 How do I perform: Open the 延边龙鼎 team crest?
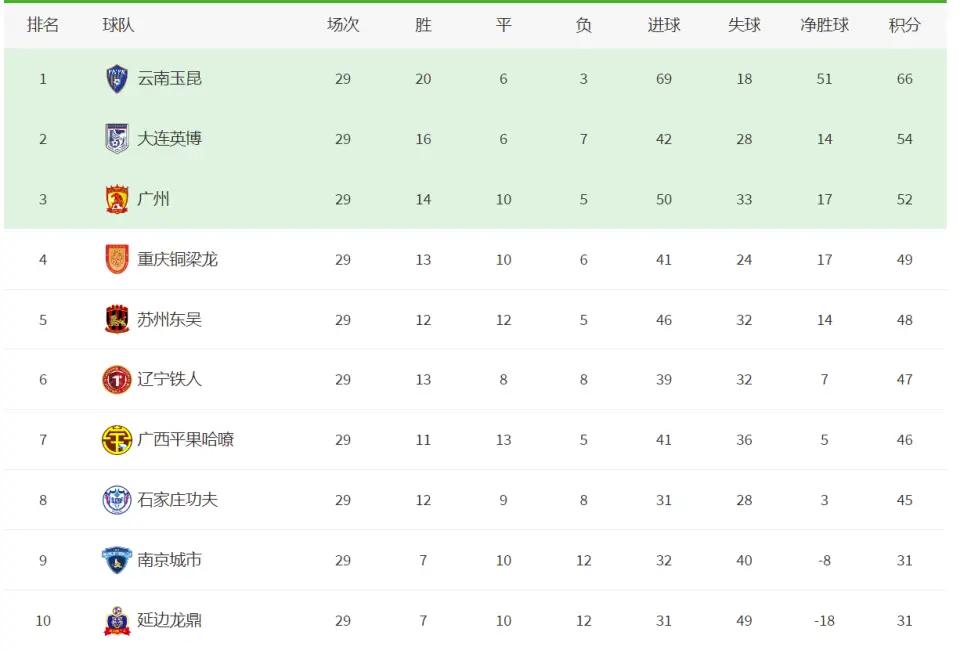pyautogui.click(x=116, y=620)
